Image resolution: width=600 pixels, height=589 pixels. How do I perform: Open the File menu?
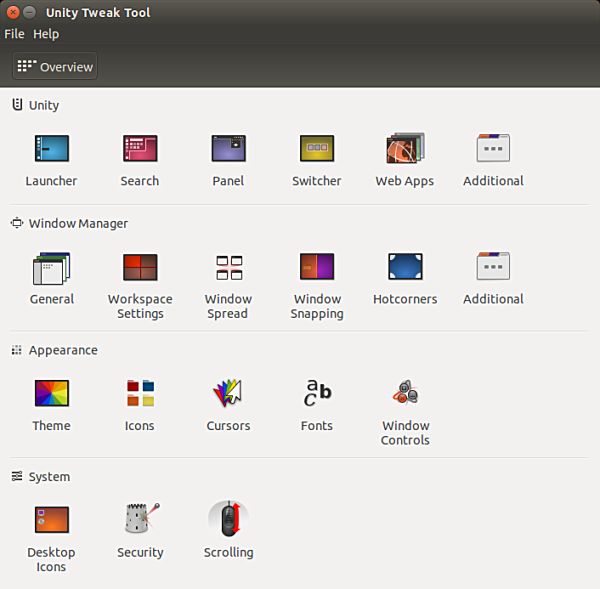tap(15, 34)
